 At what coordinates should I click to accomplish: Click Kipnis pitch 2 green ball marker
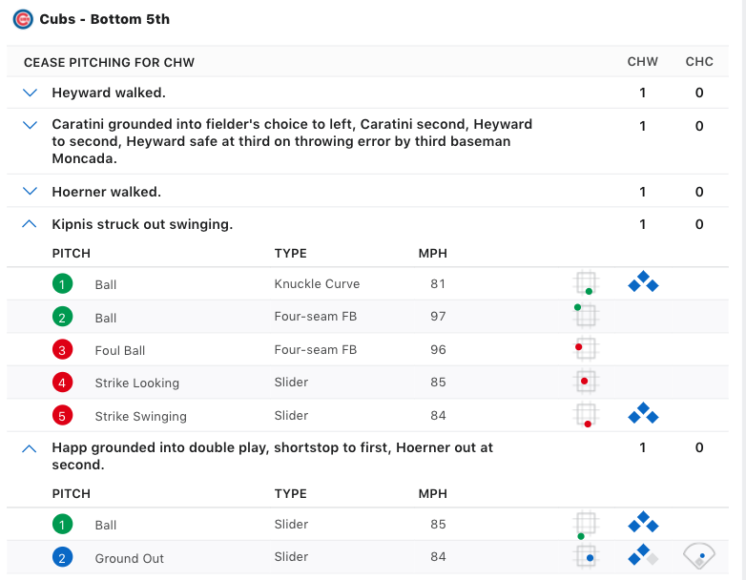click(x=64, y=317)
